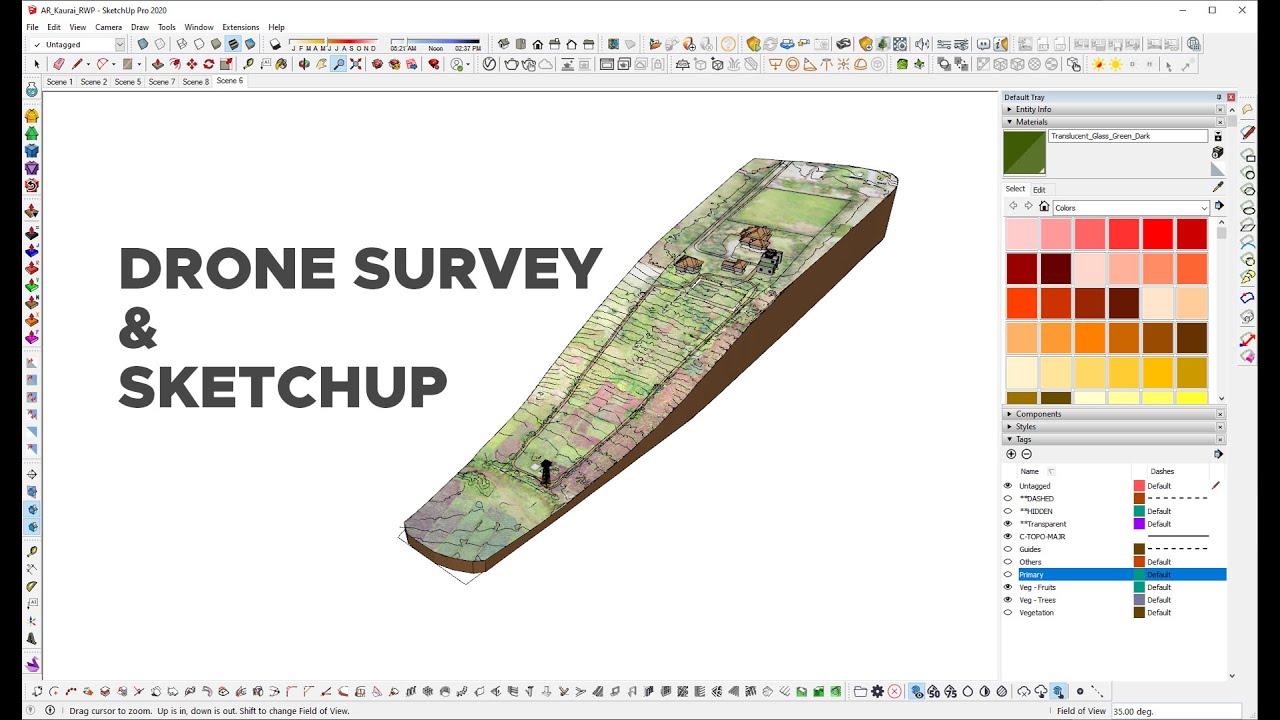This screenshot has height=720, width=1280.
Task: Pick the pure red color swatch
Action: tap(1157, 234)
